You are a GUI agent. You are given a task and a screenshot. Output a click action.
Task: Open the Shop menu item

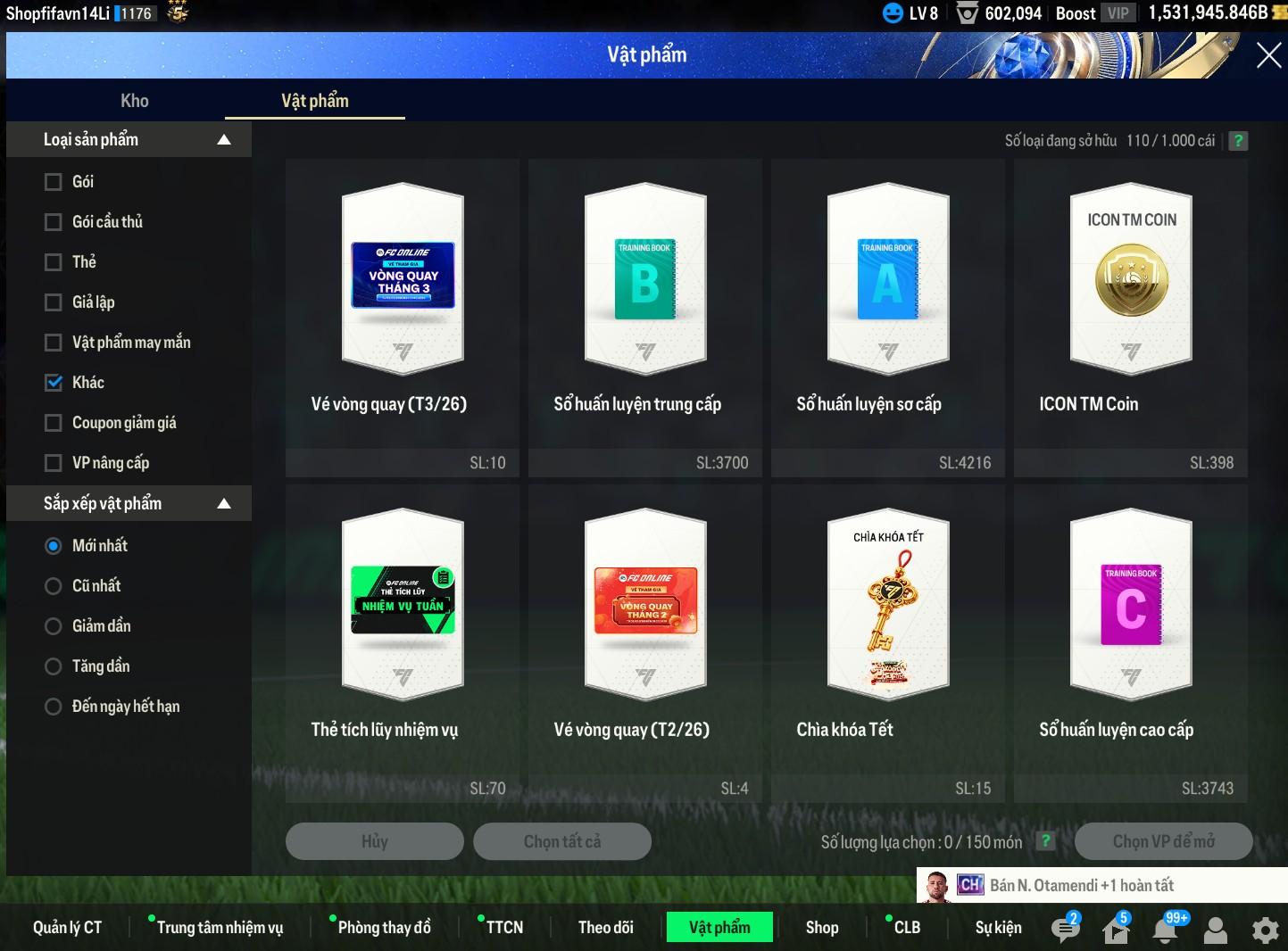pos(822,928)
